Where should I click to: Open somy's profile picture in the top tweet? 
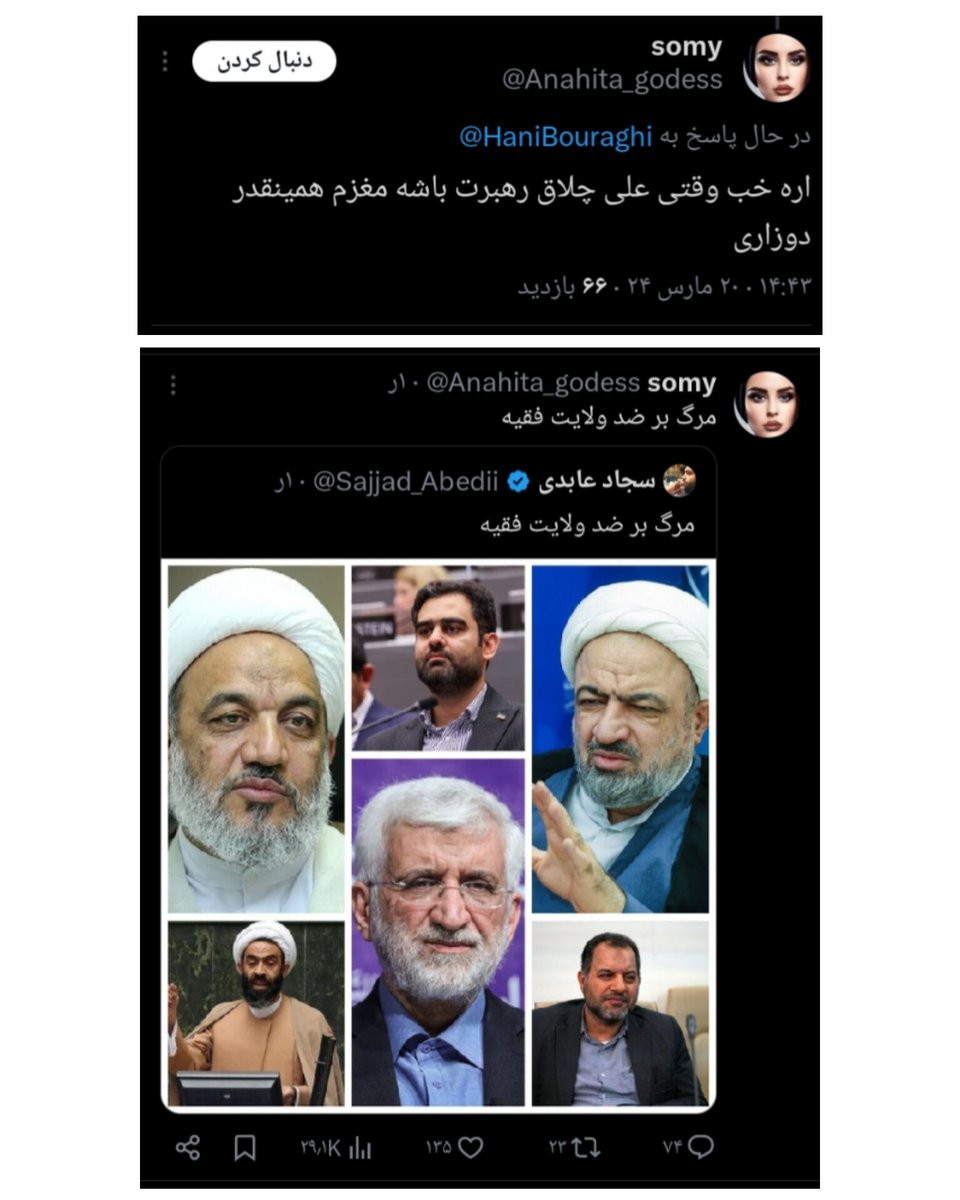(775, 66)
